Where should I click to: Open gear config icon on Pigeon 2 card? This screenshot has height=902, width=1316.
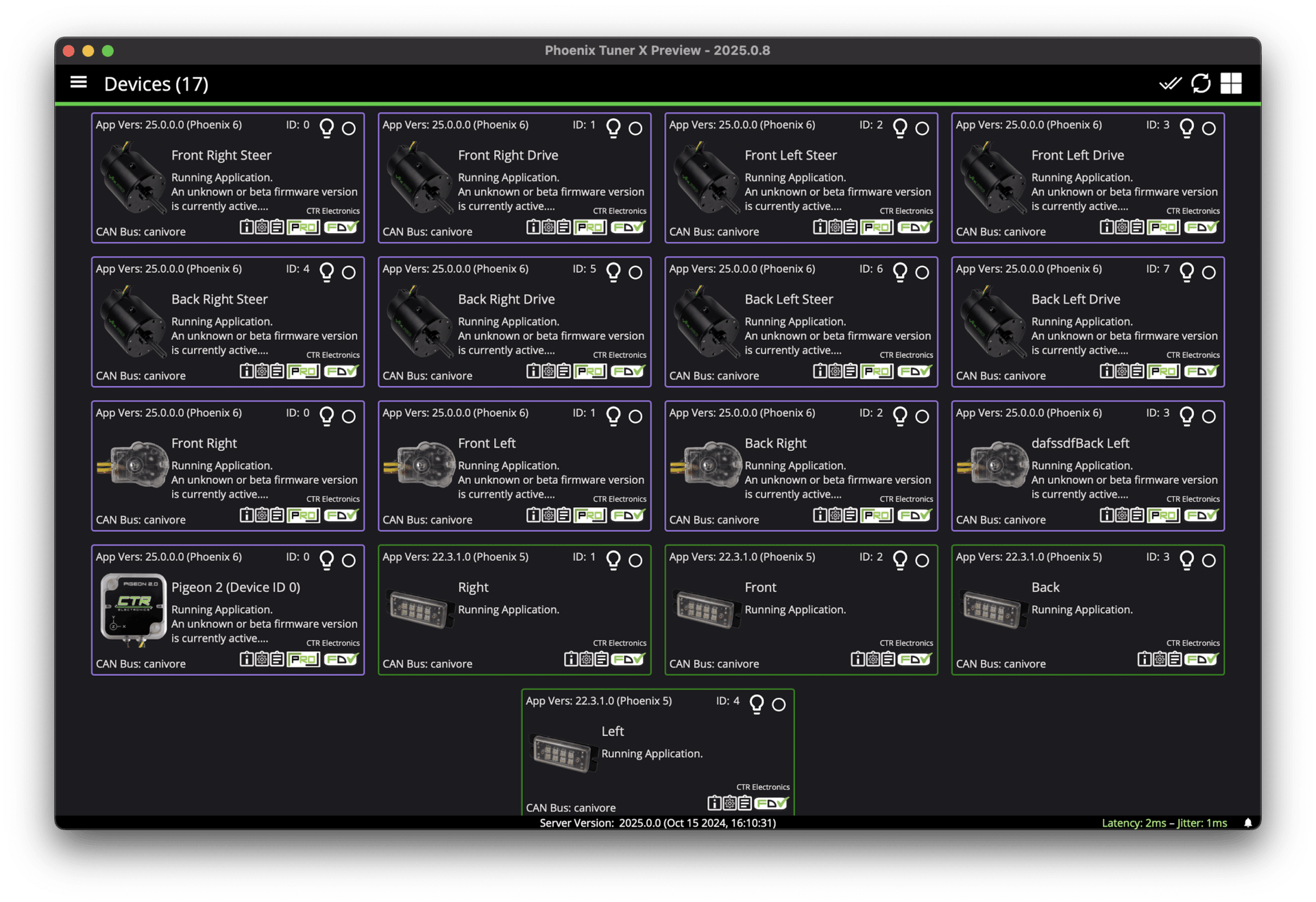pyautogui.click(x=262, y=659)
